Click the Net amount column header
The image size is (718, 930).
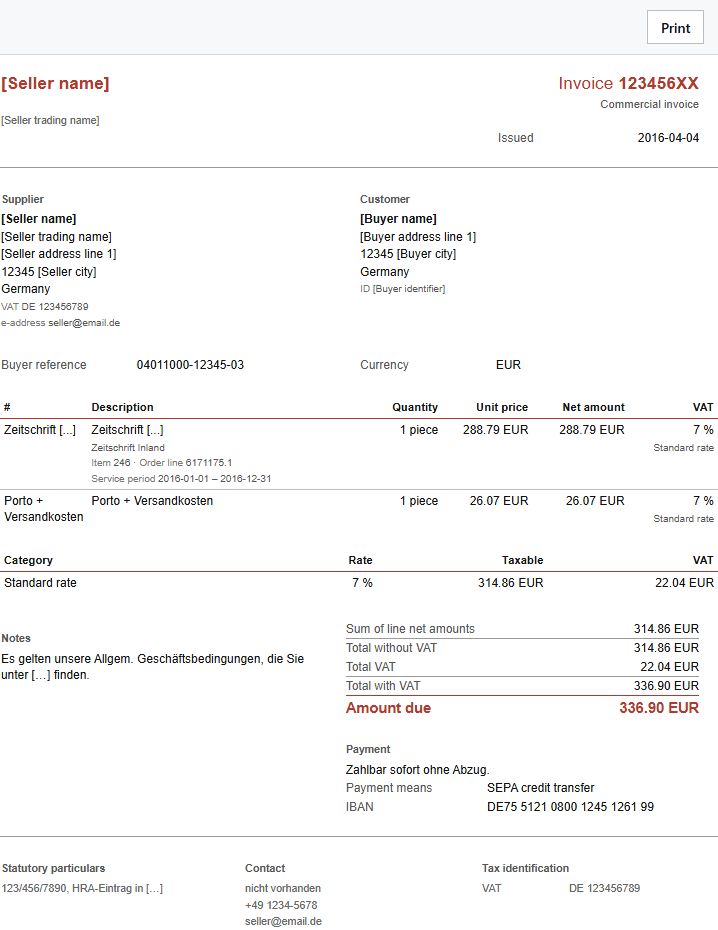(593, 407)
